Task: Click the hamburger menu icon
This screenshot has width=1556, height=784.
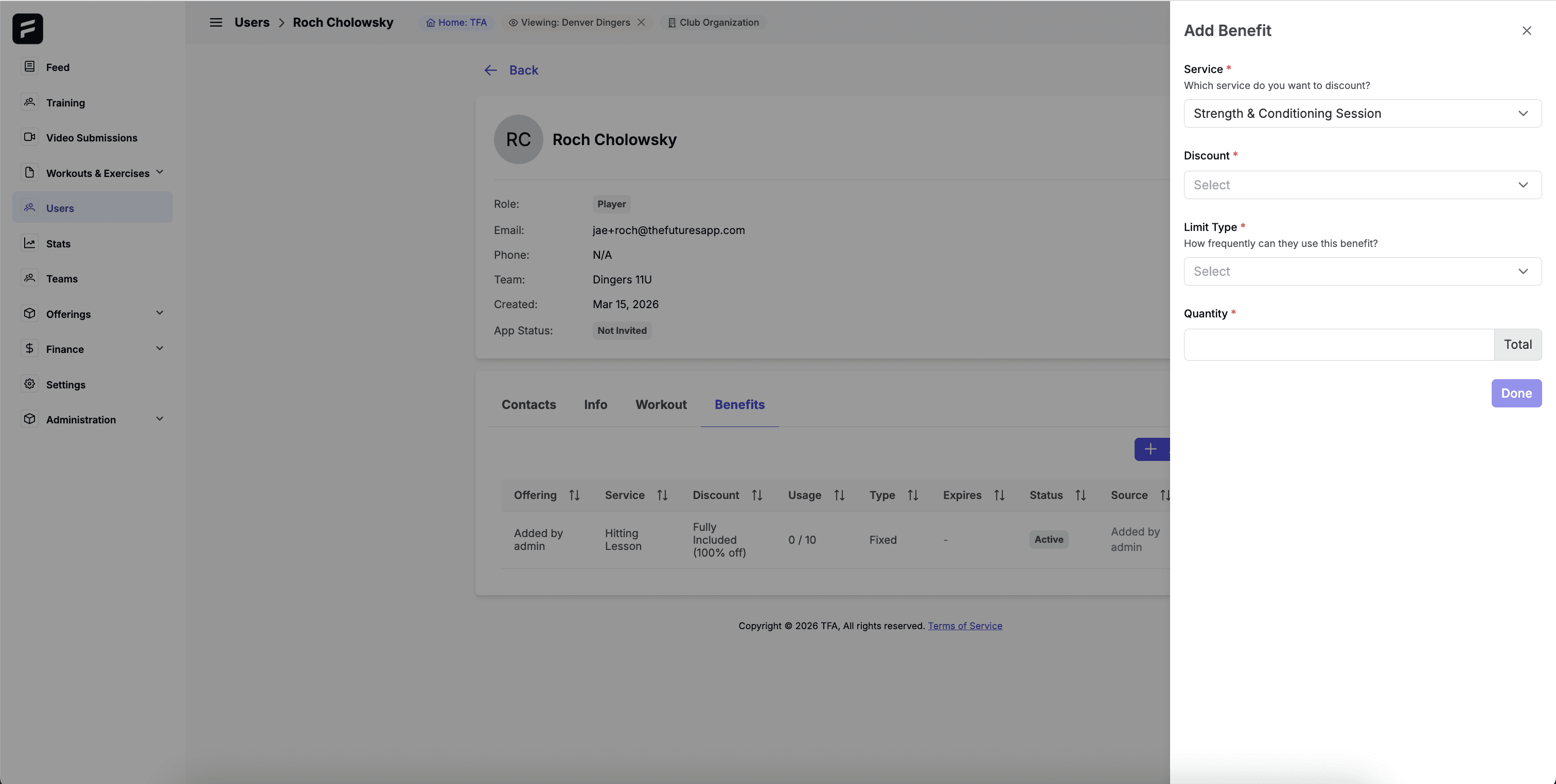Action: click(x=216, y=22)
